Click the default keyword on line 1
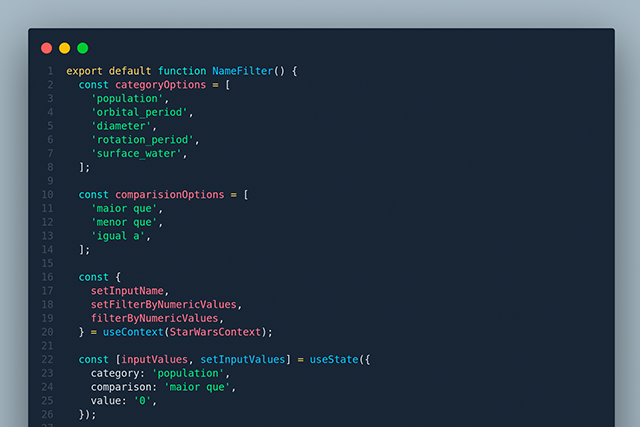640x427 pixels. tap(130, 71)
